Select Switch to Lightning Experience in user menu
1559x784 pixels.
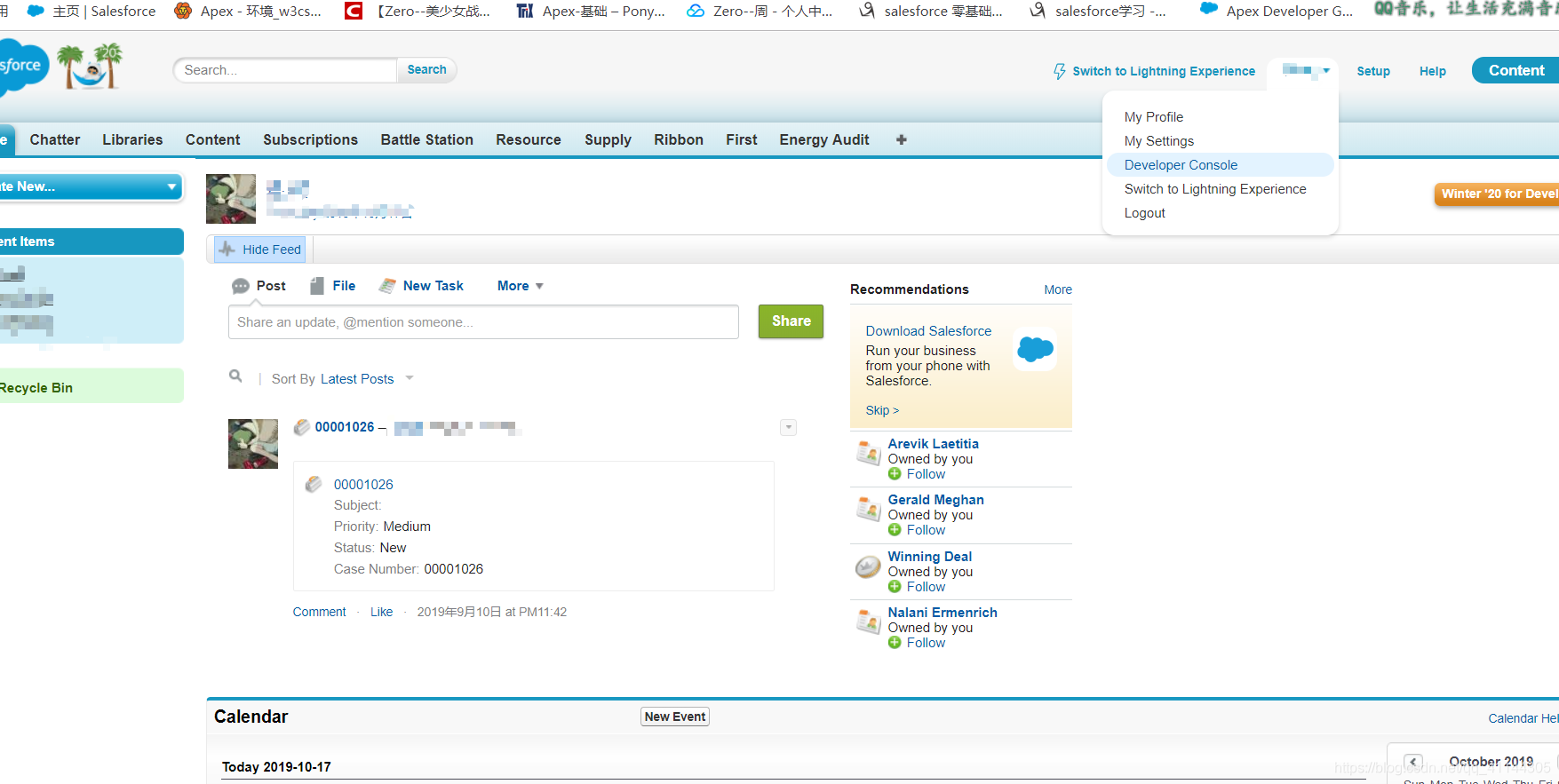click(x=1215, y=189)
